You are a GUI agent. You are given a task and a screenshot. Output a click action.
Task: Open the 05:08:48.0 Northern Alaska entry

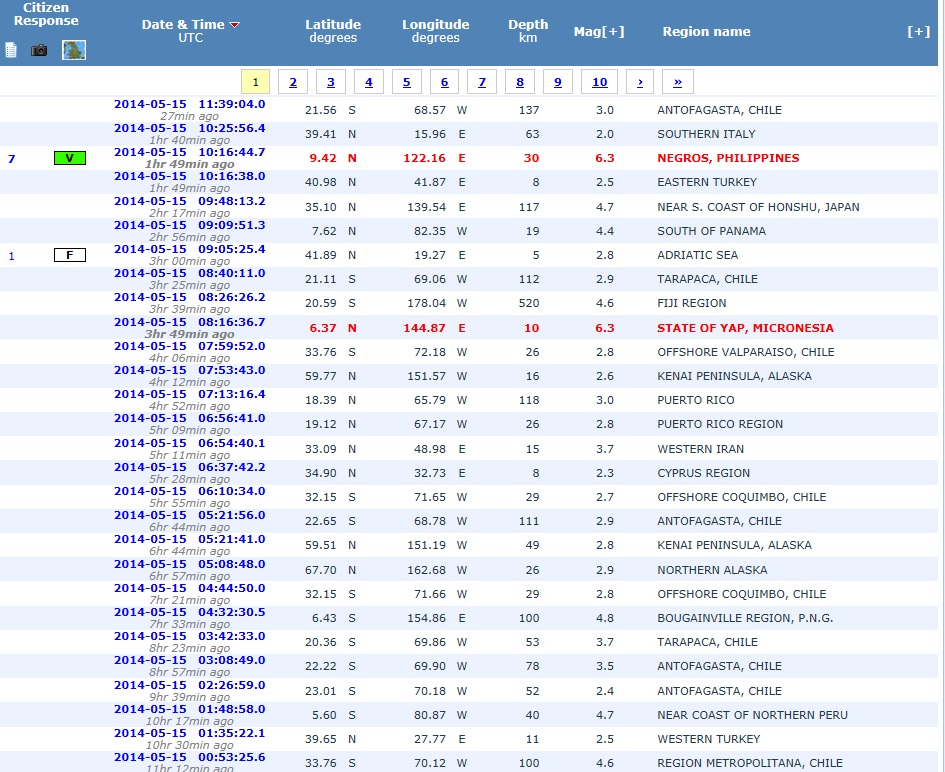(x=190, y=565)
